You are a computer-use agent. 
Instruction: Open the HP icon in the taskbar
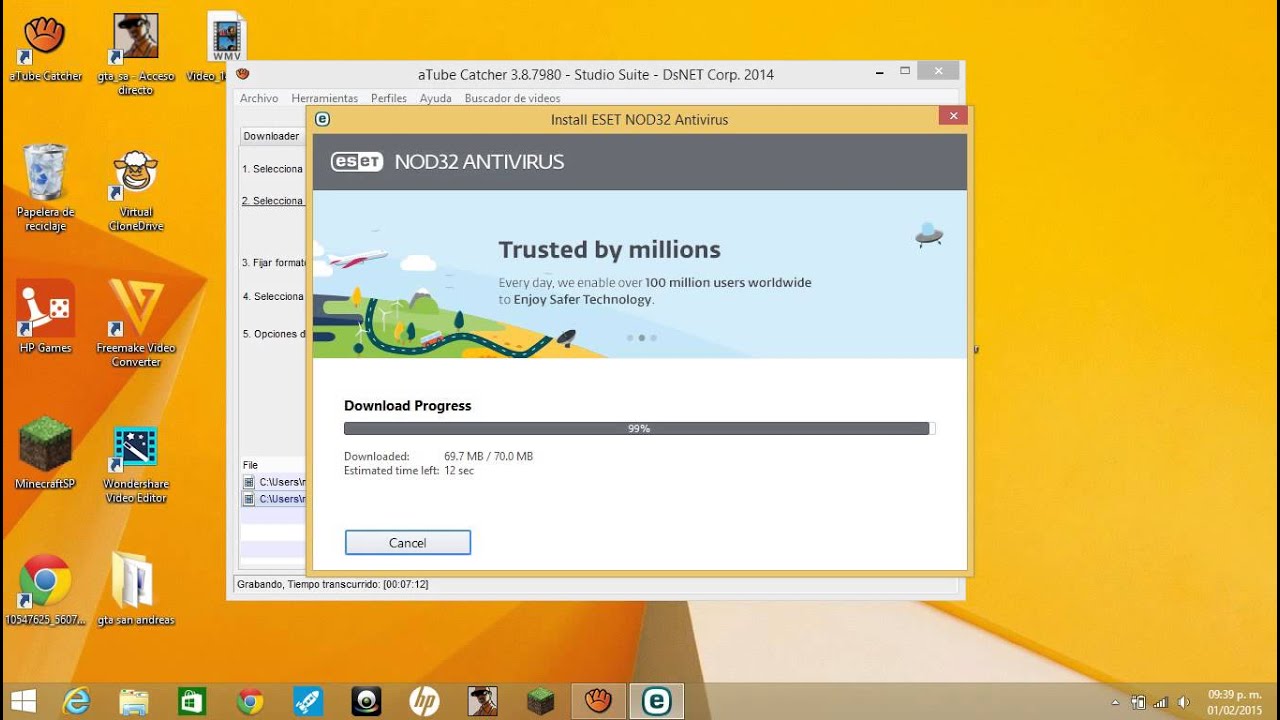(x=424, y=701)
